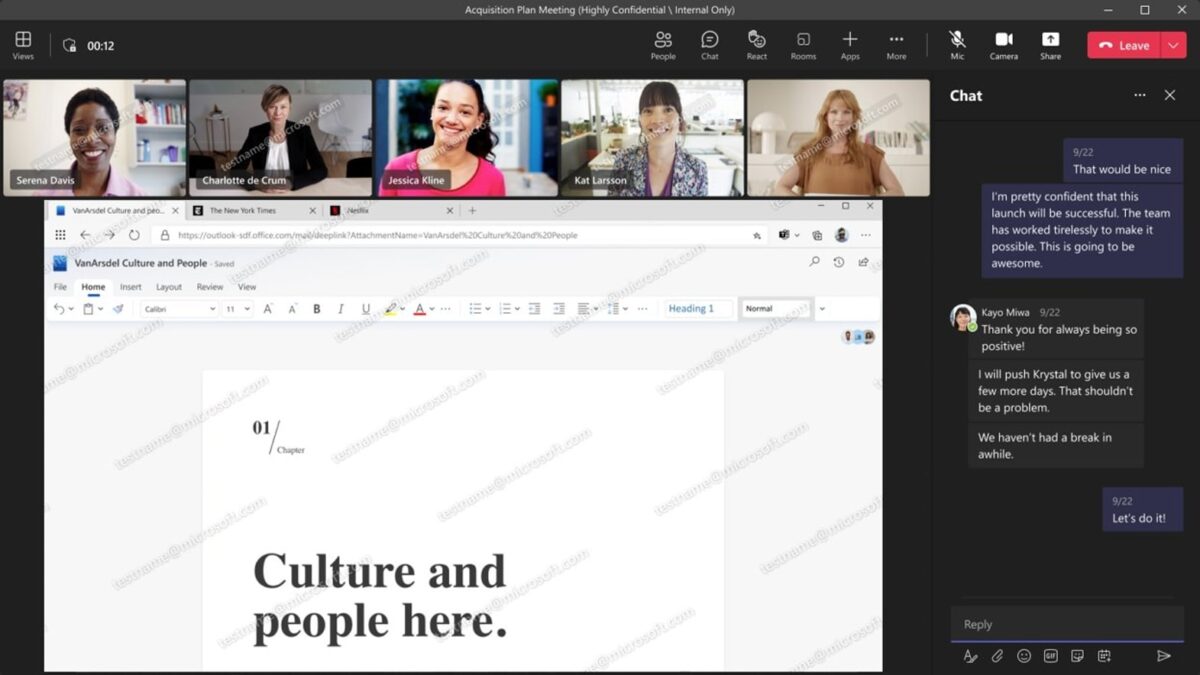Attach a file with the paperclip icon
This screenshot has height=675, width=1200.
(996, 656)
